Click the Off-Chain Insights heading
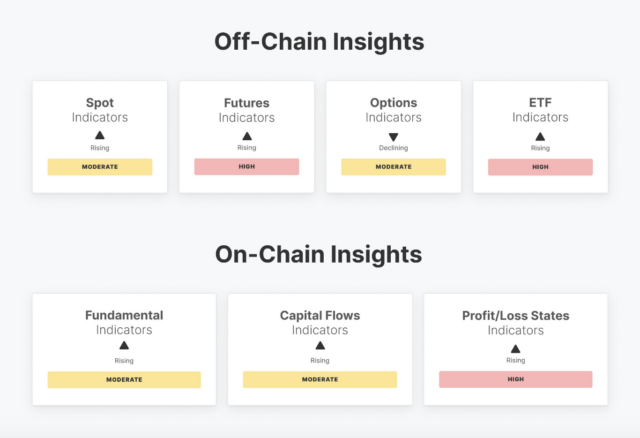 tap(319, 42)
